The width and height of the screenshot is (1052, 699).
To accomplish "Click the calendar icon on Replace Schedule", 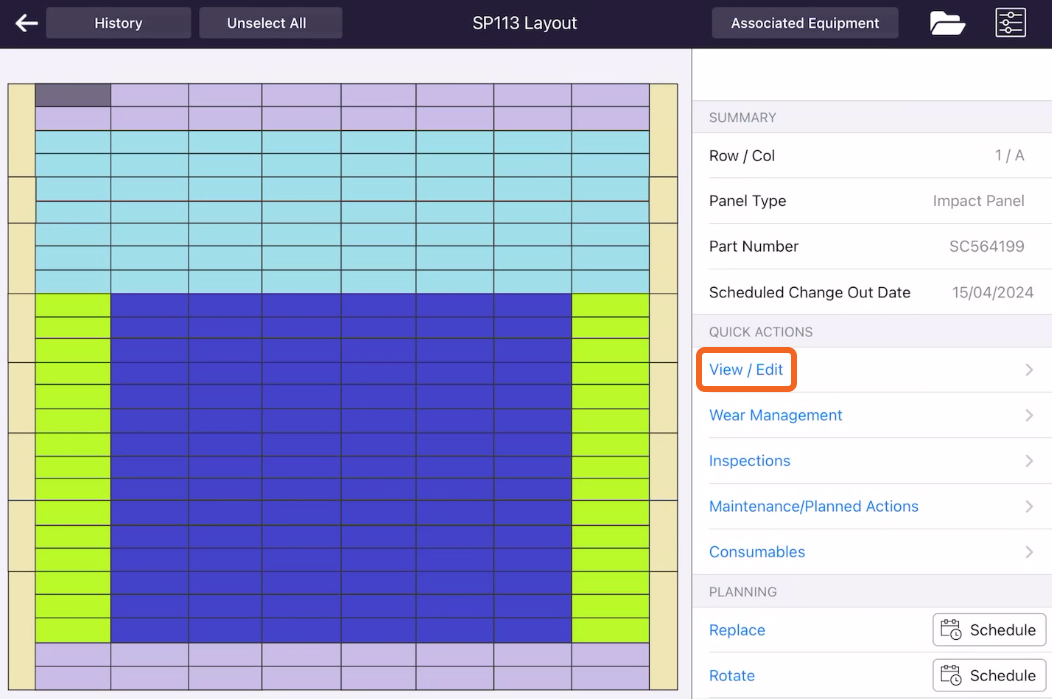I will pyautogui.click(x=951, y=630).
